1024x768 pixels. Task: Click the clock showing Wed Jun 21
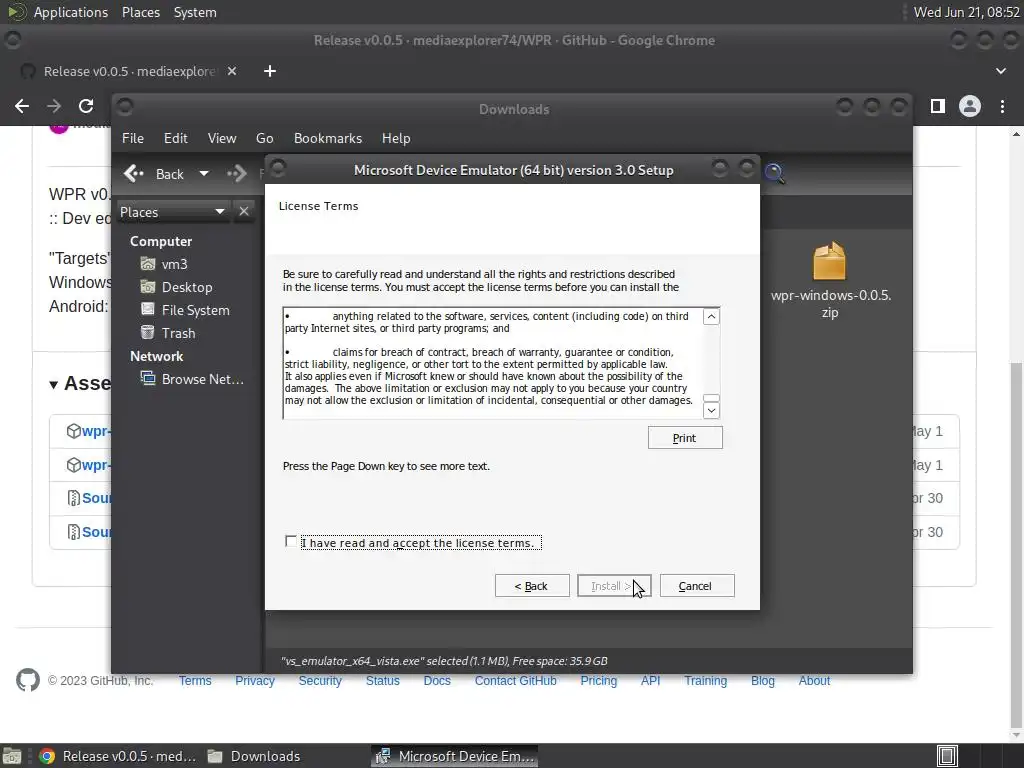click(967, 12)
